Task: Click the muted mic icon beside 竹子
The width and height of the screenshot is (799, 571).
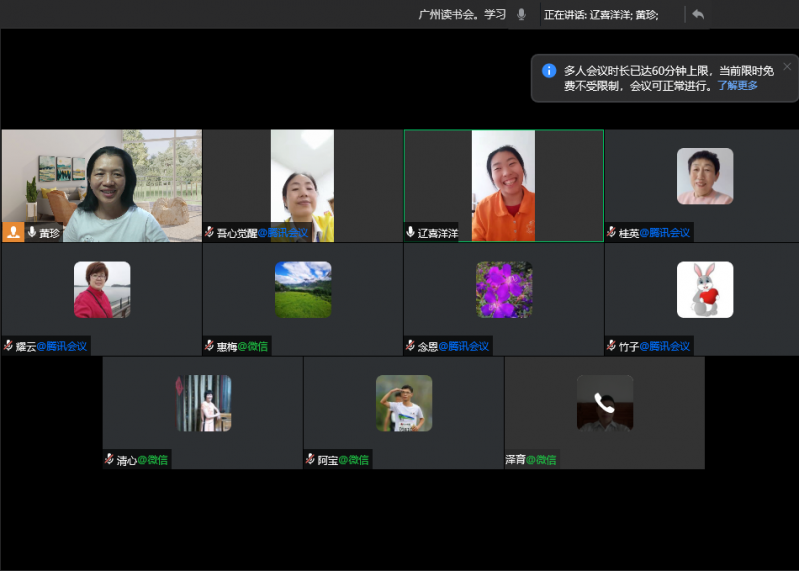Action: click(611, 346)
